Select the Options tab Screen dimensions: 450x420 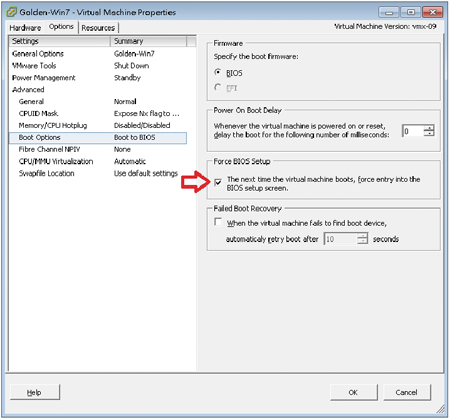coord(61,27)
